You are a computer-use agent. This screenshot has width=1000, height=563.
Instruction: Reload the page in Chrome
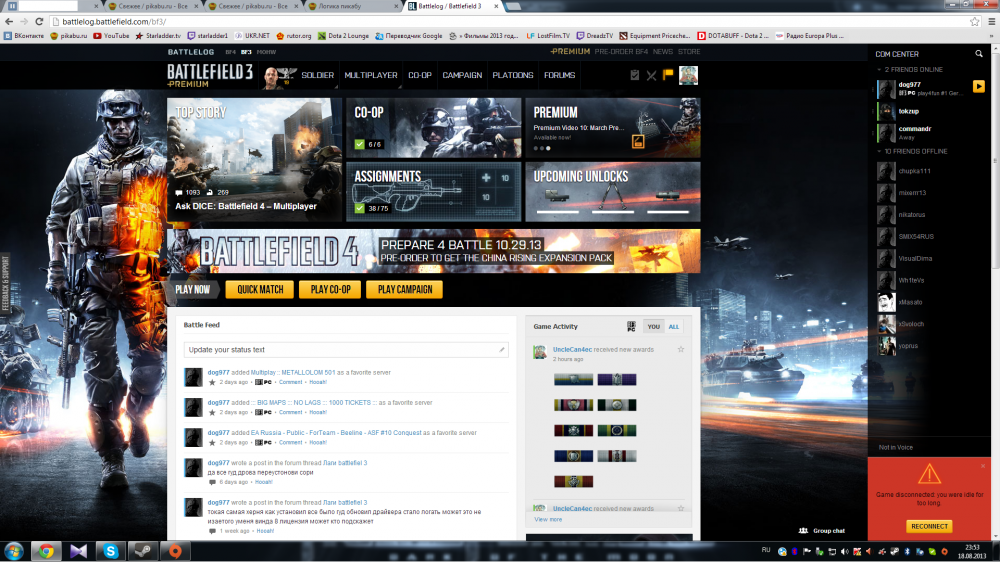(x=39, y=22)
